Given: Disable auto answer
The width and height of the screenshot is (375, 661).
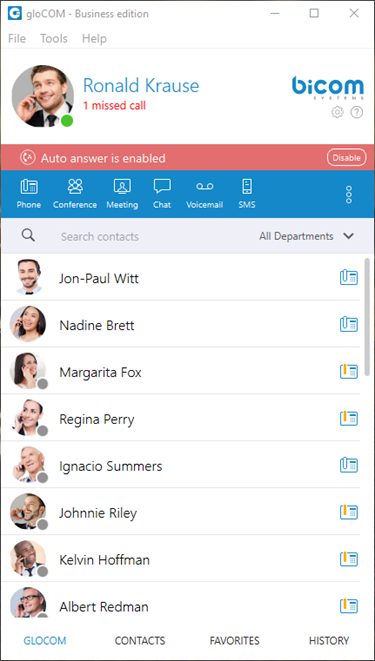Looking at the screenshot, I should point(346,158).
